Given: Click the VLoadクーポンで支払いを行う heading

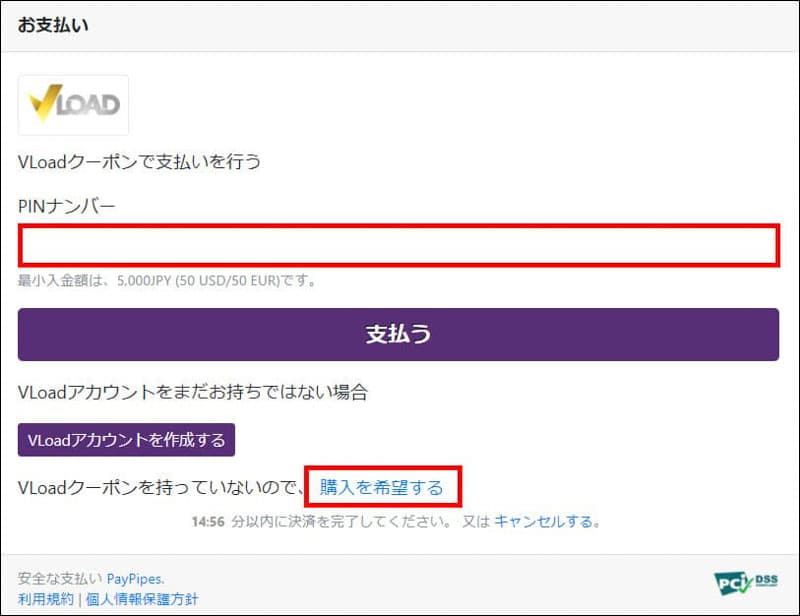Looking at the screenshot, I should (139, 161).
